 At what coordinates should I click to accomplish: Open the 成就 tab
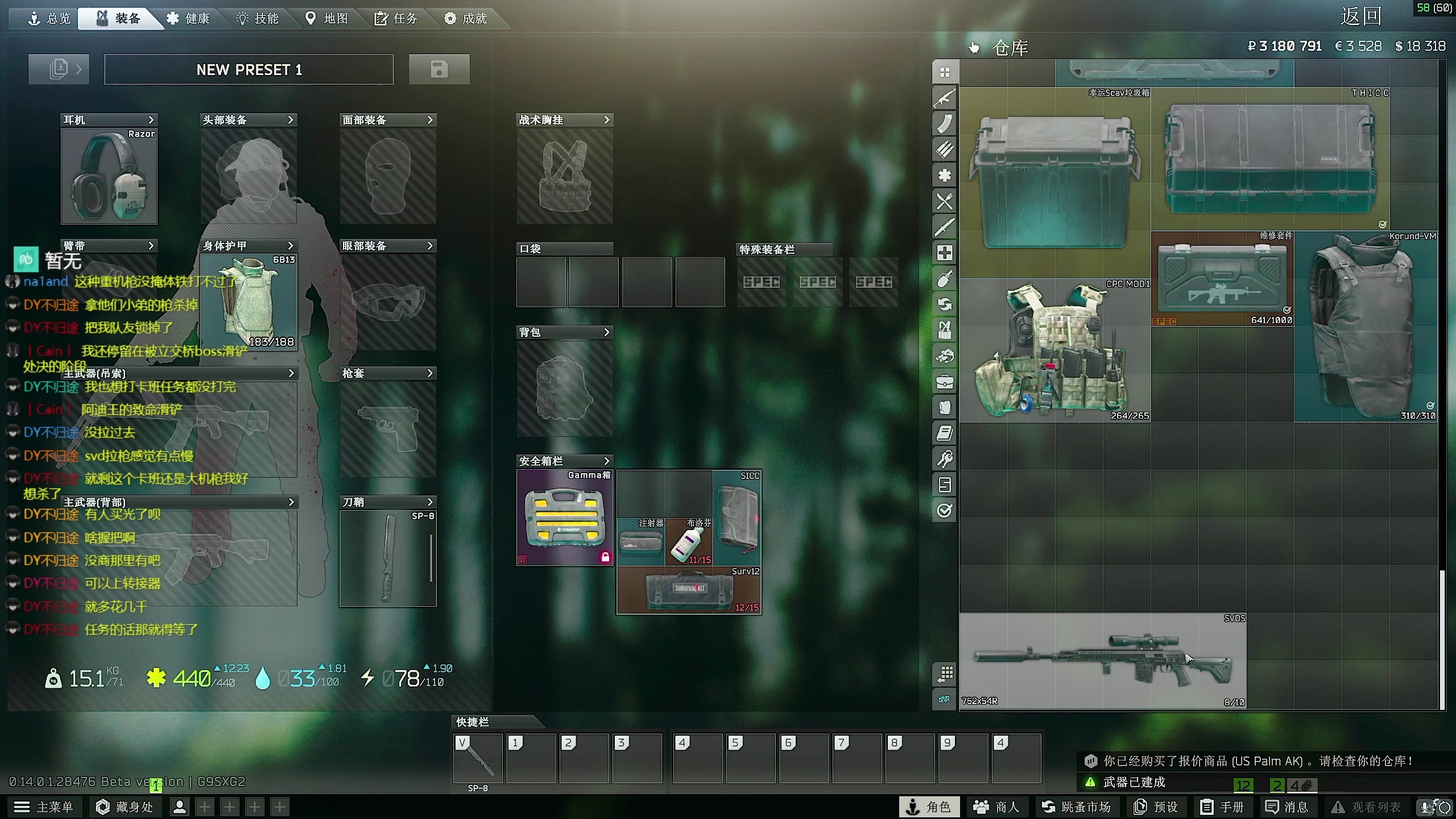(x=466, y=19)
